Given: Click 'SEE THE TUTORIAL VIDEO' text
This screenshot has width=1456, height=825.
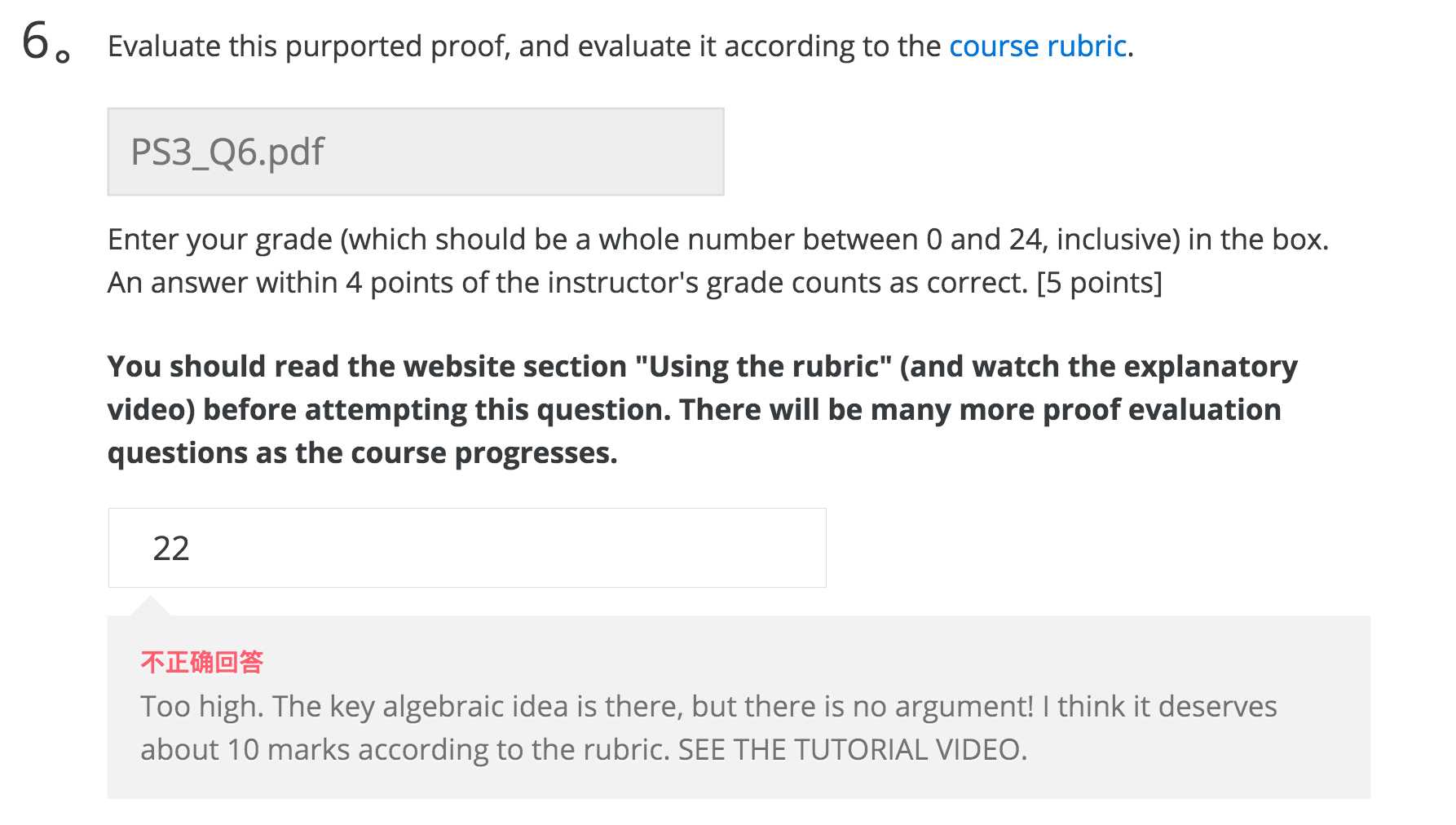Looking at the screenshot, I should tap(851, 749).
